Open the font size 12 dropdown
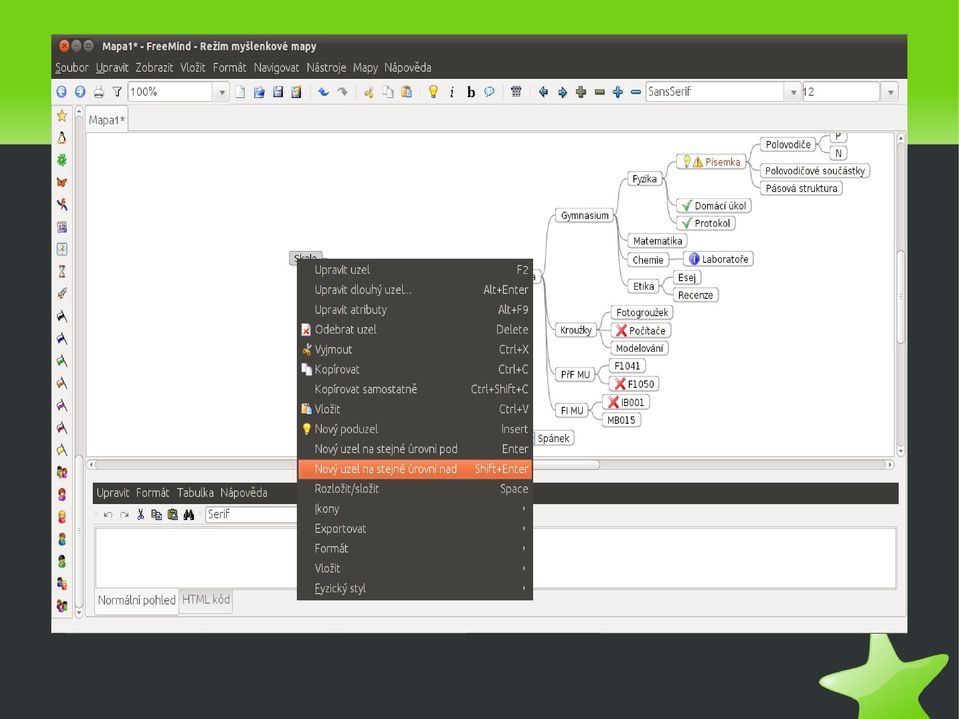The image size is (959, 719). (890, 92)
